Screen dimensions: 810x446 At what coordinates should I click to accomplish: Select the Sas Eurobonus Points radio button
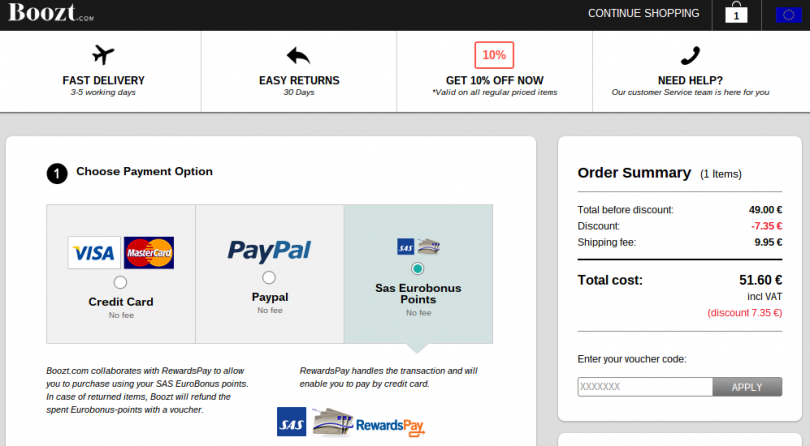point(417,269)
